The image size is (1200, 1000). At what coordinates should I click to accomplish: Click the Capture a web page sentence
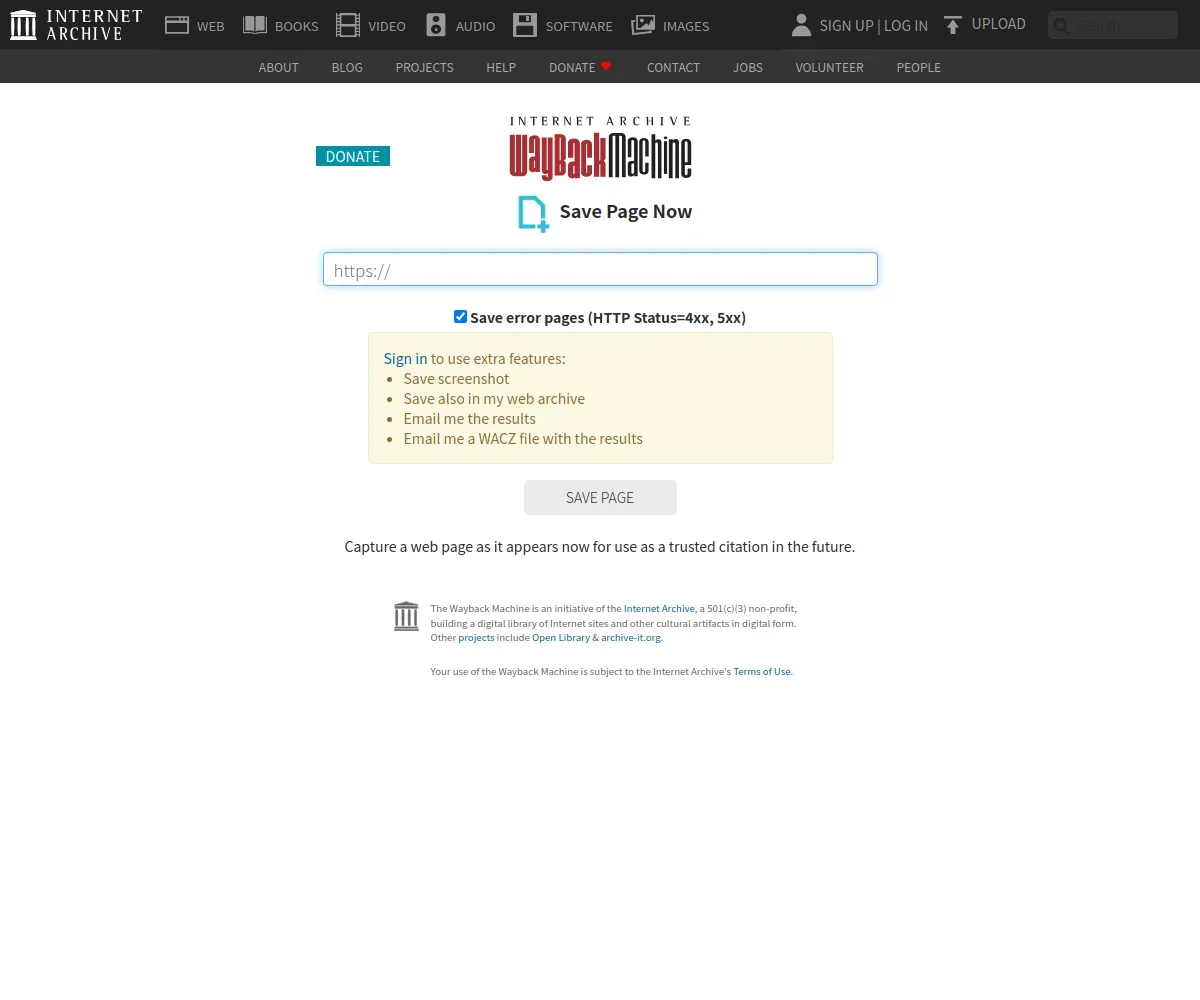600,546
